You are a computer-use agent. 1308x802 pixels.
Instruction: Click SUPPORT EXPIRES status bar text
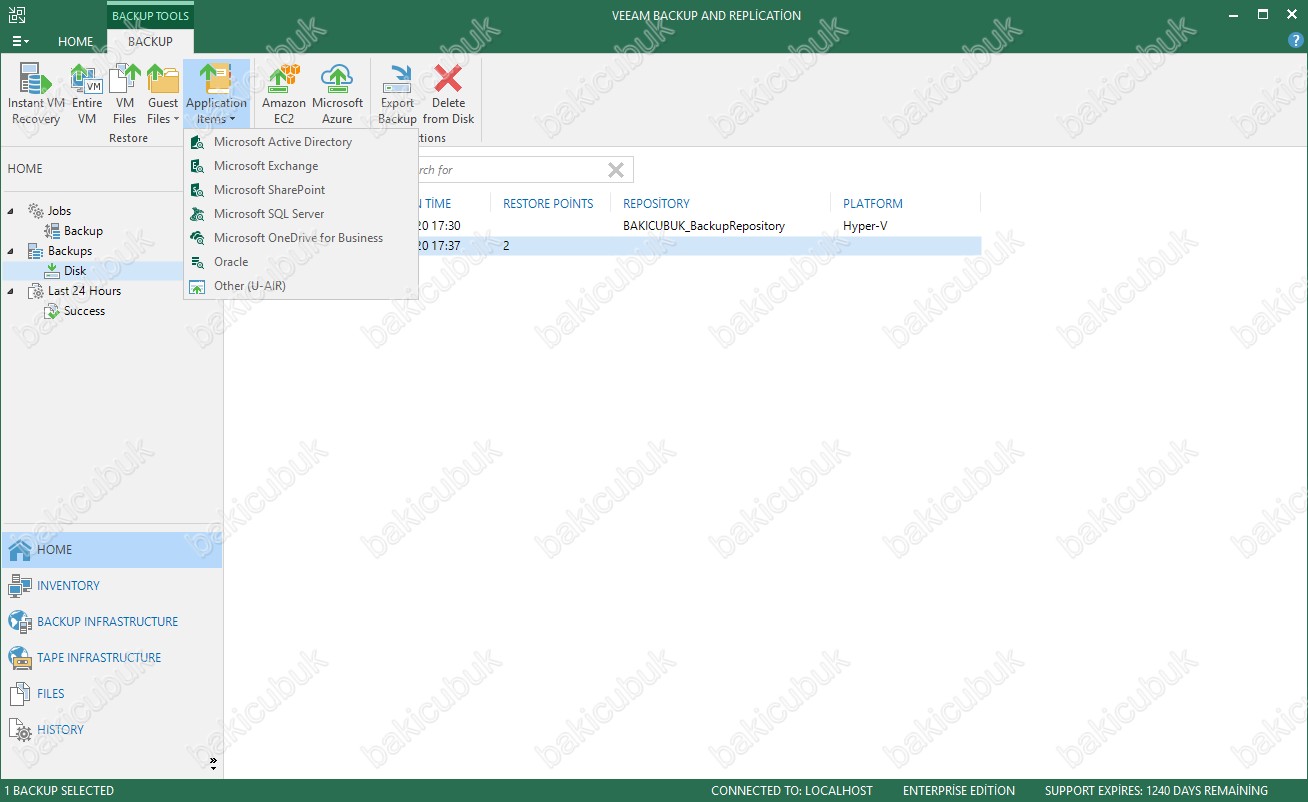click(1156, 791)
